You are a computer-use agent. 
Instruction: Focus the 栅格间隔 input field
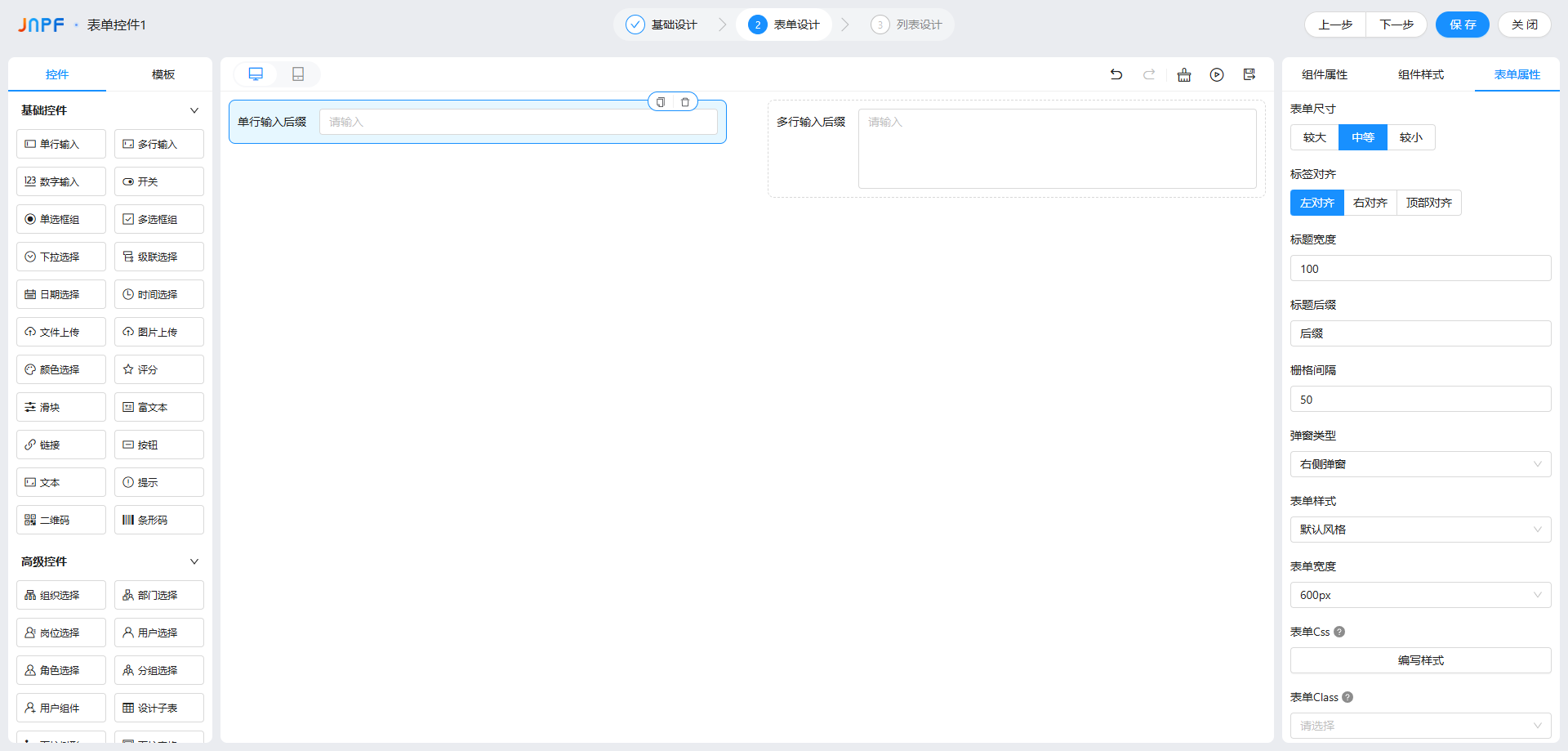[x=1421, y=399]
